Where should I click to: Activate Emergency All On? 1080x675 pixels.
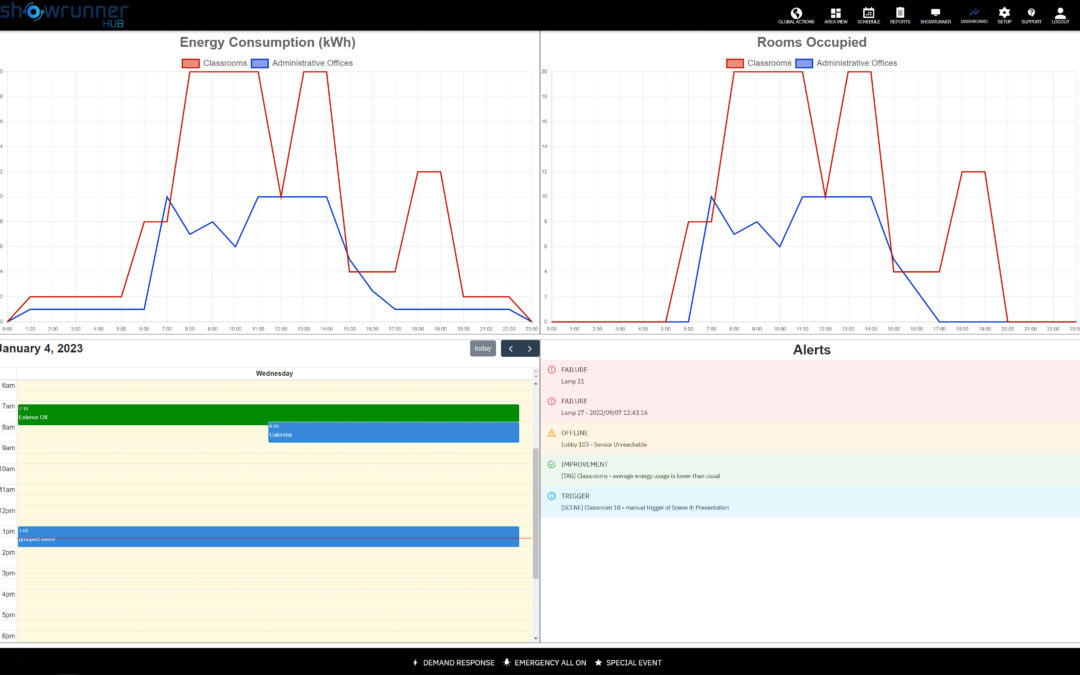click(544, 663)
